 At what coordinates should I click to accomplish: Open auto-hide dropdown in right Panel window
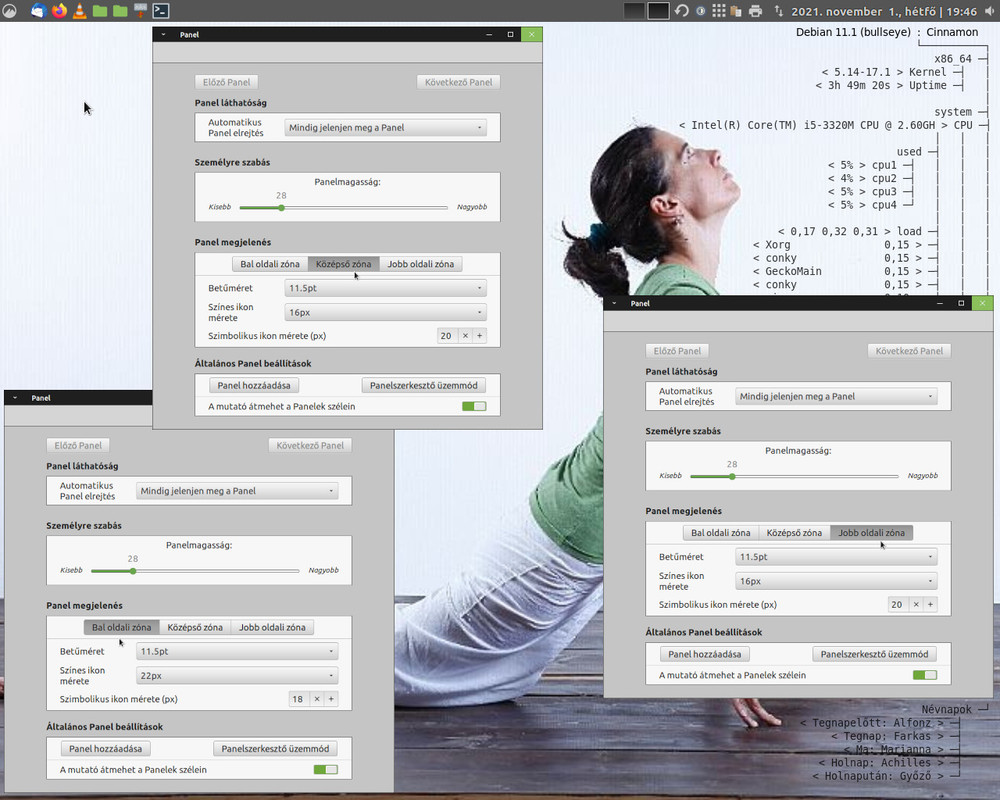point(836,396)
